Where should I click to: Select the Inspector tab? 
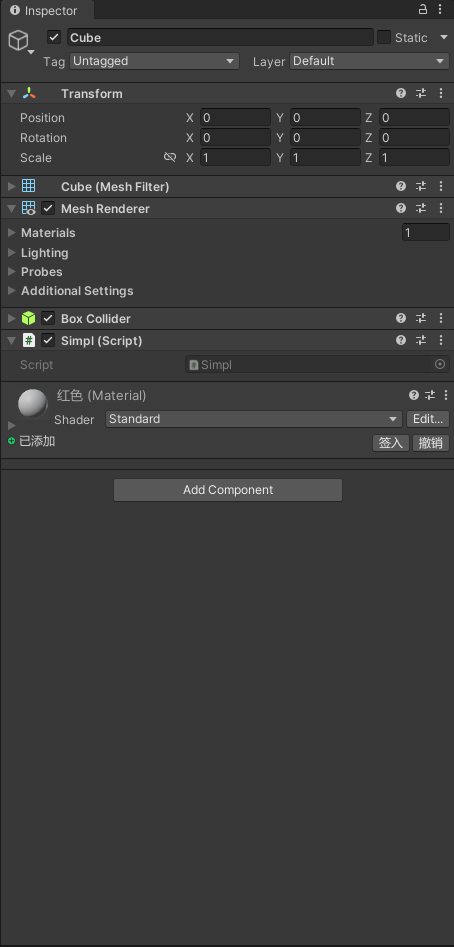(43, 11)
